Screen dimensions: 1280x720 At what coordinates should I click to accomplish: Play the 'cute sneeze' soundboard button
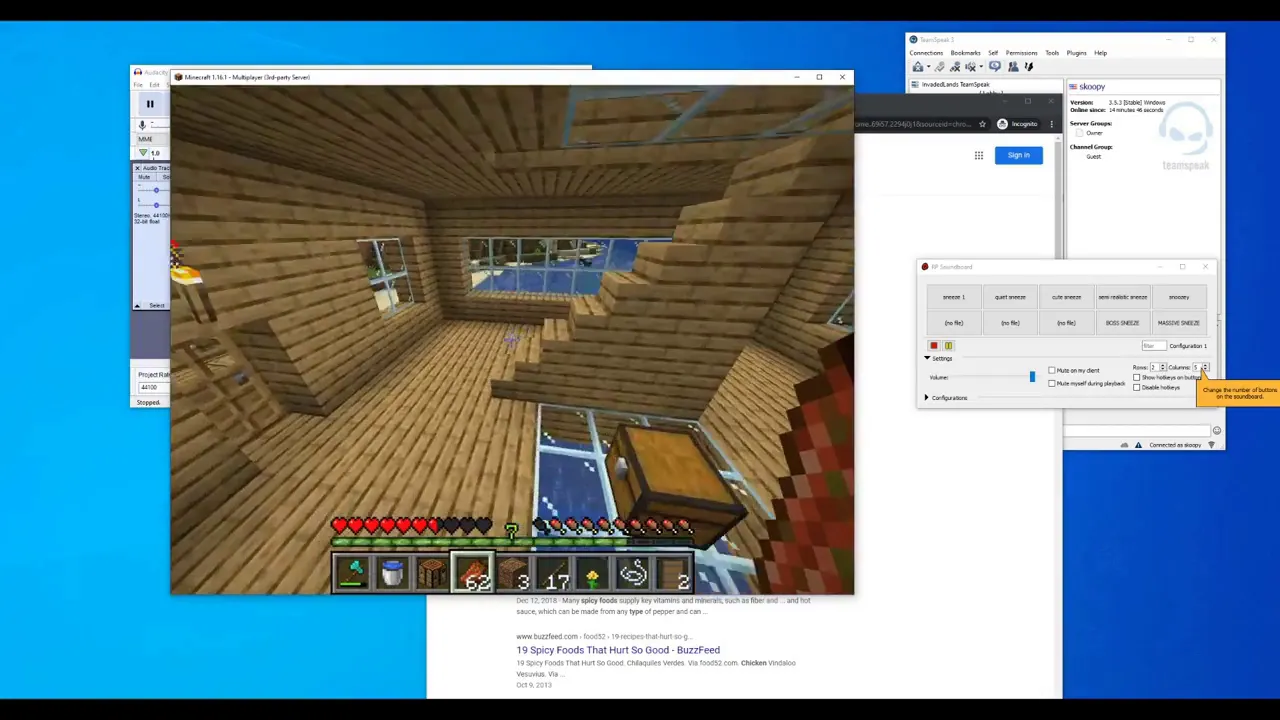[x=1066, y=297]
